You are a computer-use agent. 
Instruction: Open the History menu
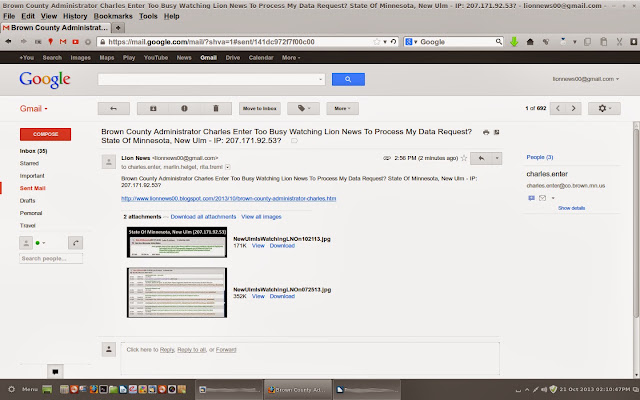75,16
